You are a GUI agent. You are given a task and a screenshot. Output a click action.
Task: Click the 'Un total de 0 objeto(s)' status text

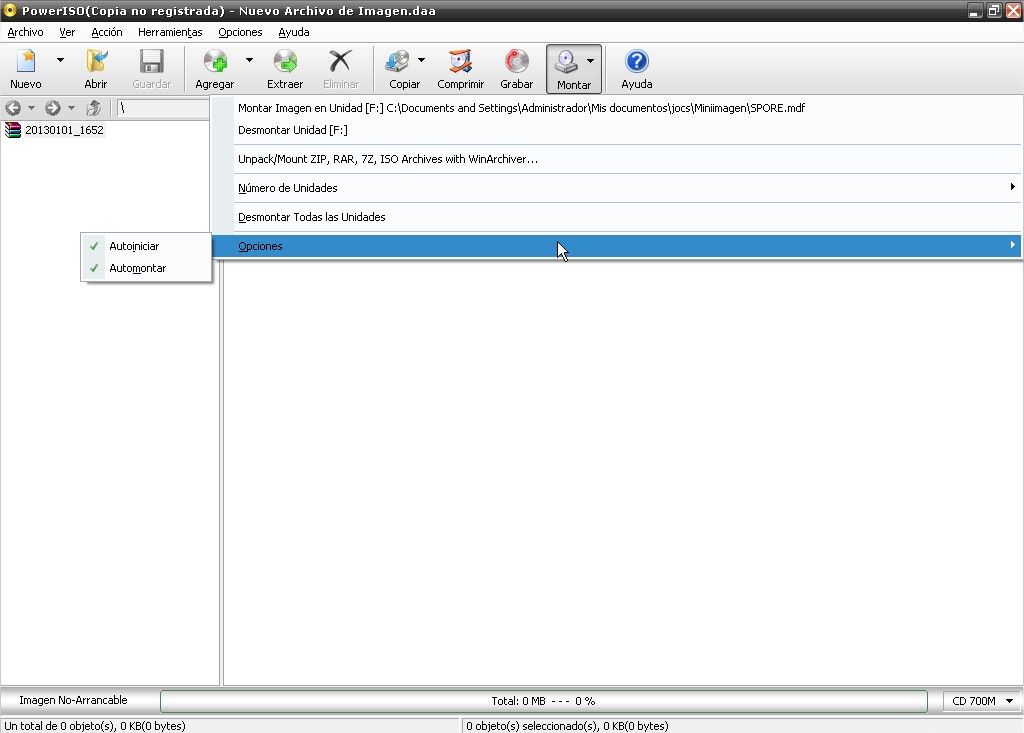coord(95,726)
